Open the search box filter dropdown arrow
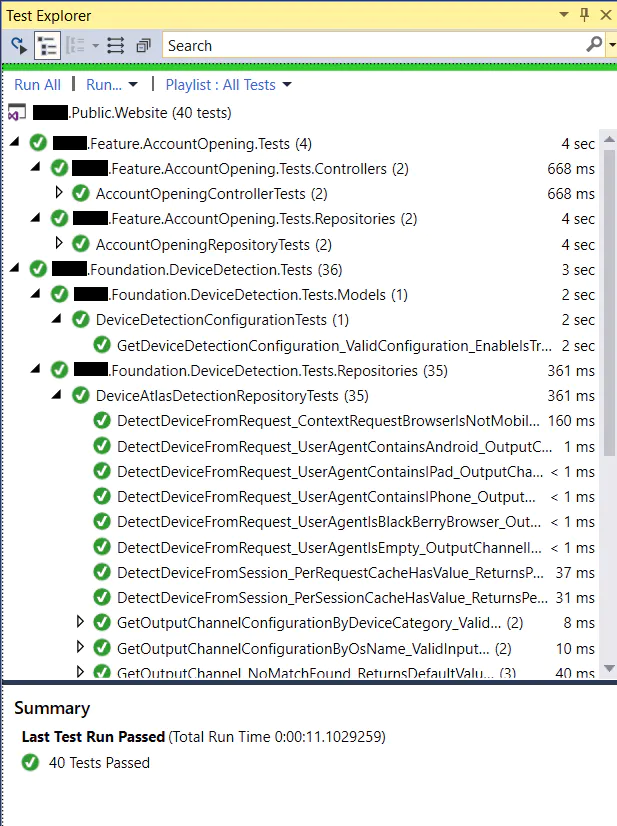Image resolution: width=617 pixels, height=826 pixels. coord(612,45)
